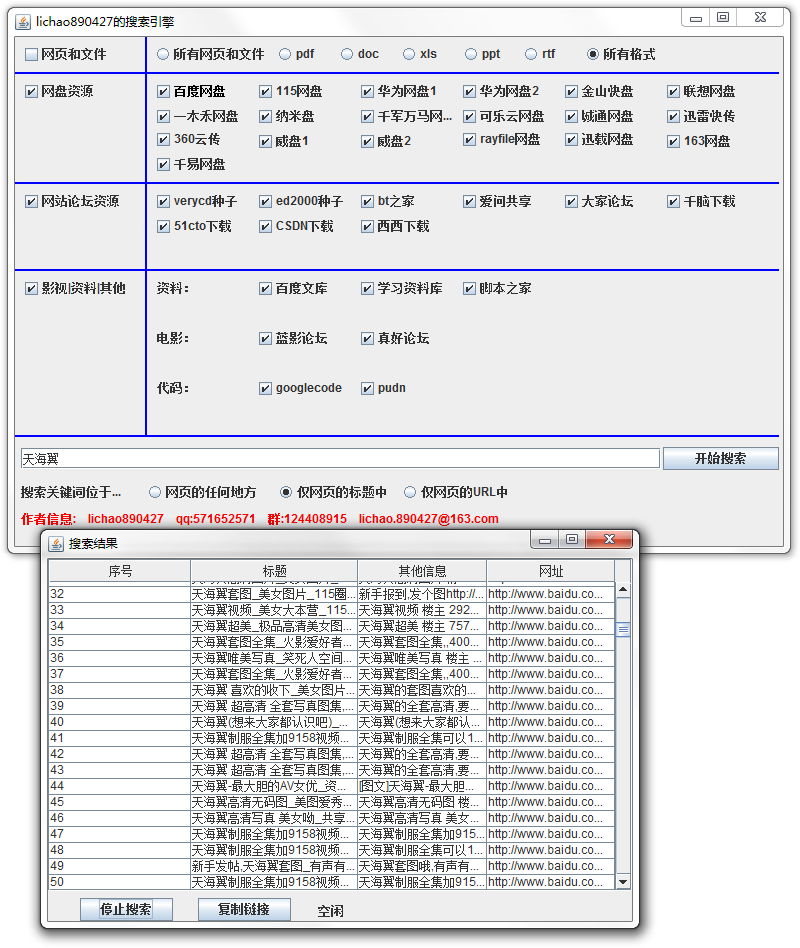This screenshot has height=948, width=800.
Task: Toggle the 迅雷快传 checkbox
Action: tap(674, 116)
